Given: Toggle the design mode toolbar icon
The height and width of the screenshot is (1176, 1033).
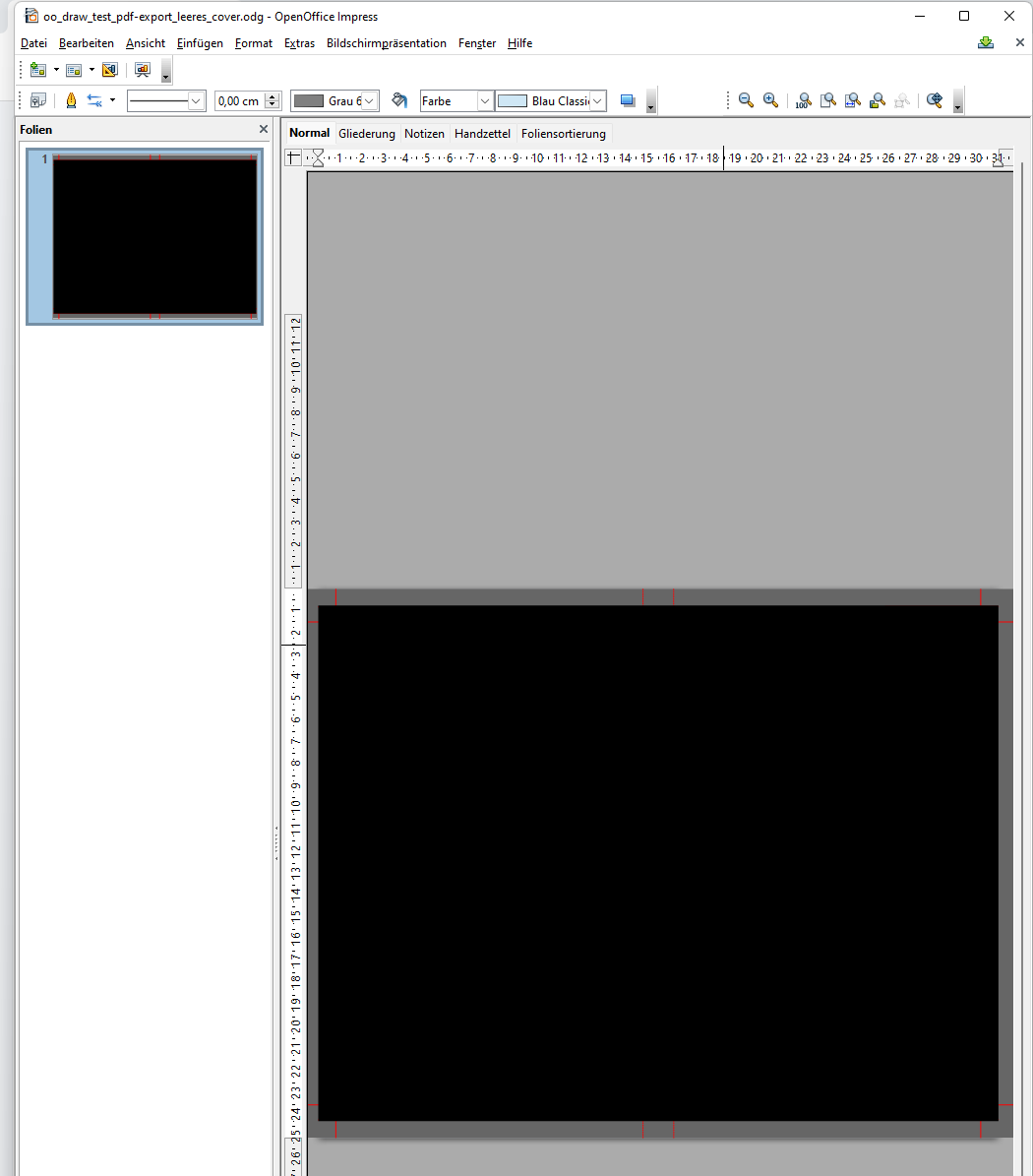Looking at the screenshot, I should pos(37,100).
